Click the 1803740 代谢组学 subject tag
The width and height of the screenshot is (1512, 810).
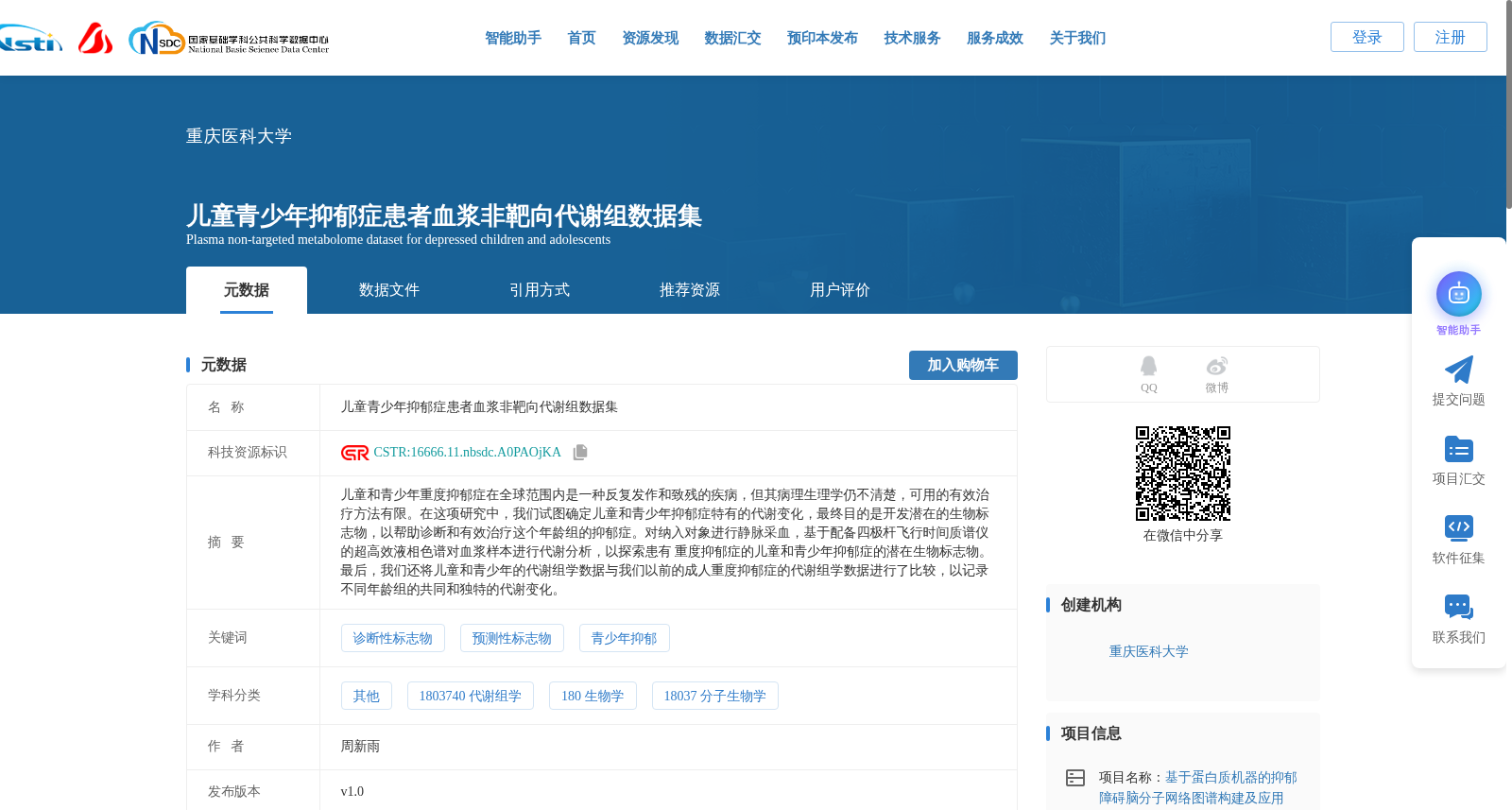coord(471,696)
